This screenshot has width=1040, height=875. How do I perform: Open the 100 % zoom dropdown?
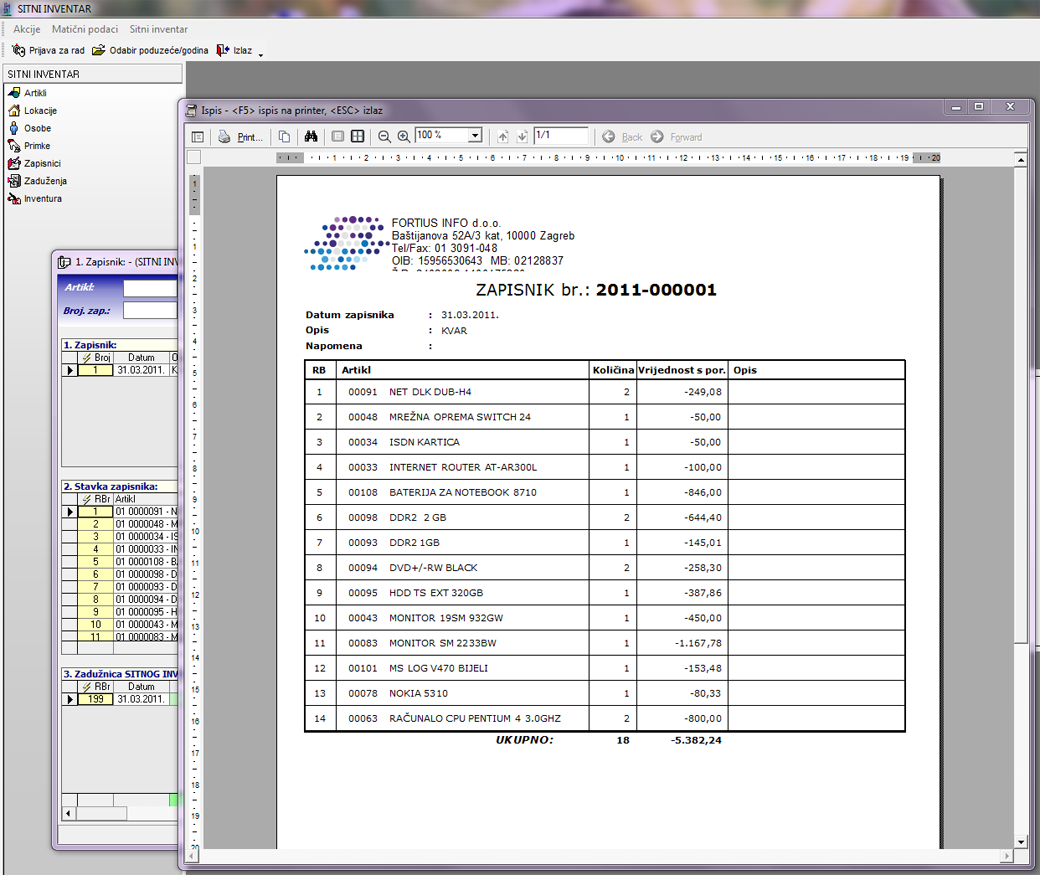(475, 135)
